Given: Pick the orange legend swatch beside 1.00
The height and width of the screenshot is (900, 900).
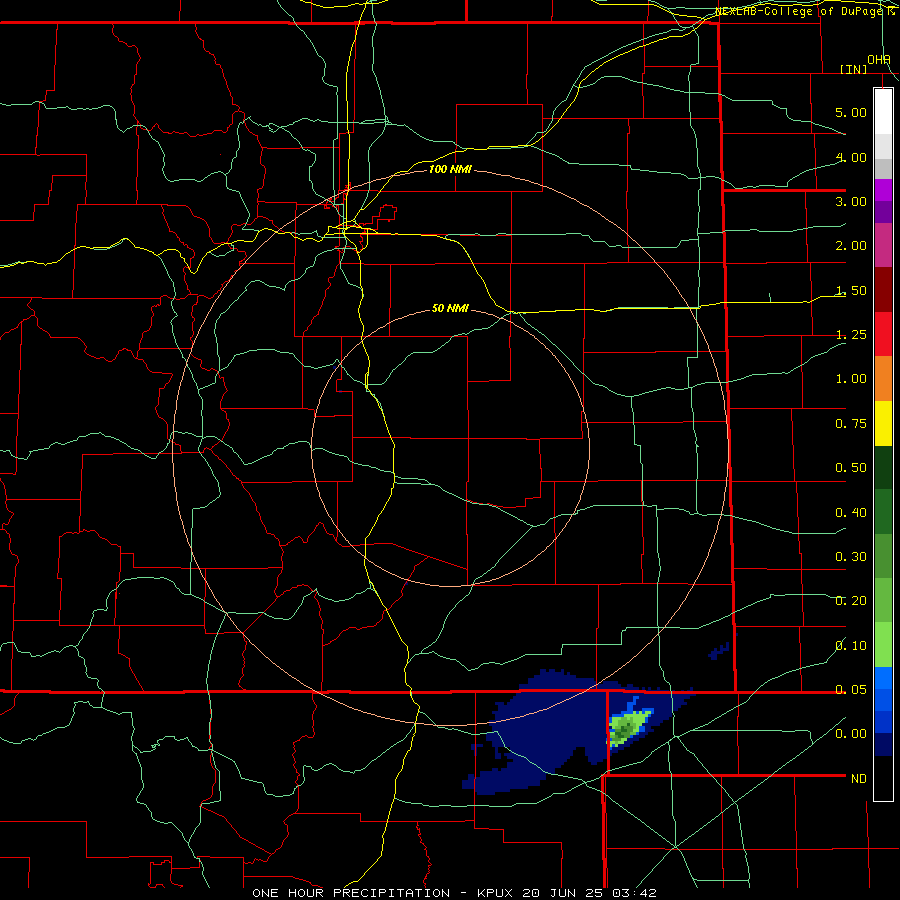Looking at the screenshot, I should coord(883,378).
